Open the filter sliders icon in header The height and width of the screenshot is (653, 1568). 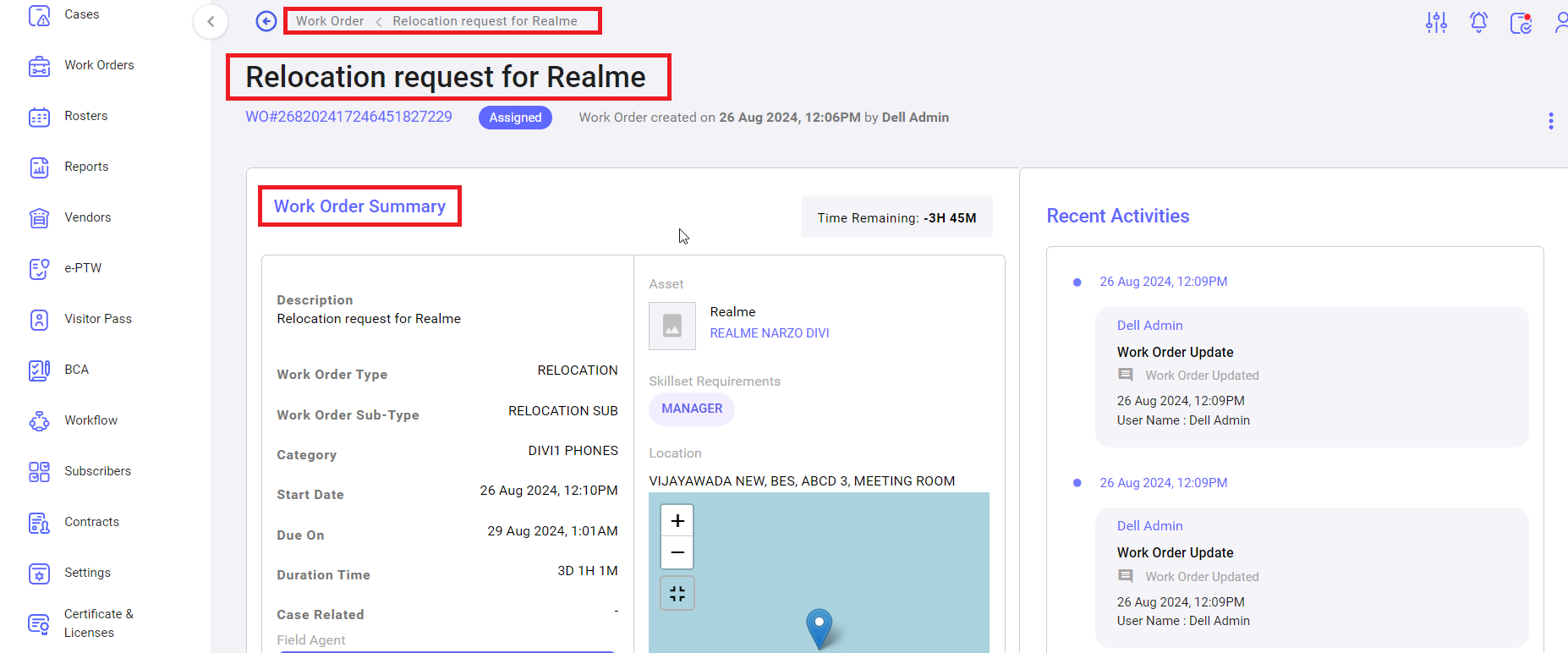point(1436,22)
